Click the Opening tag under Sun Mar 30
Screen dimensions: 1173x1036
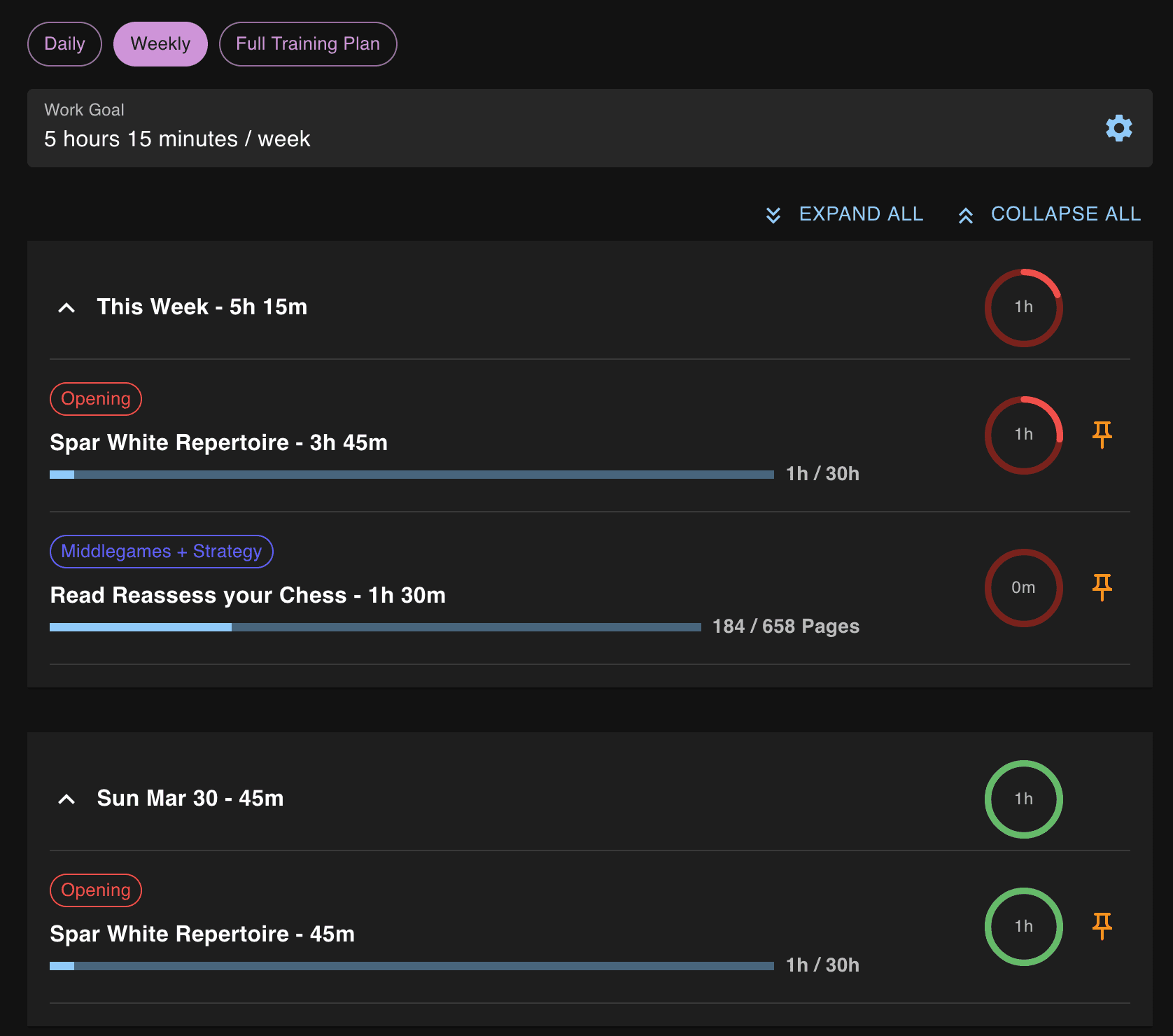coord(96,890)
